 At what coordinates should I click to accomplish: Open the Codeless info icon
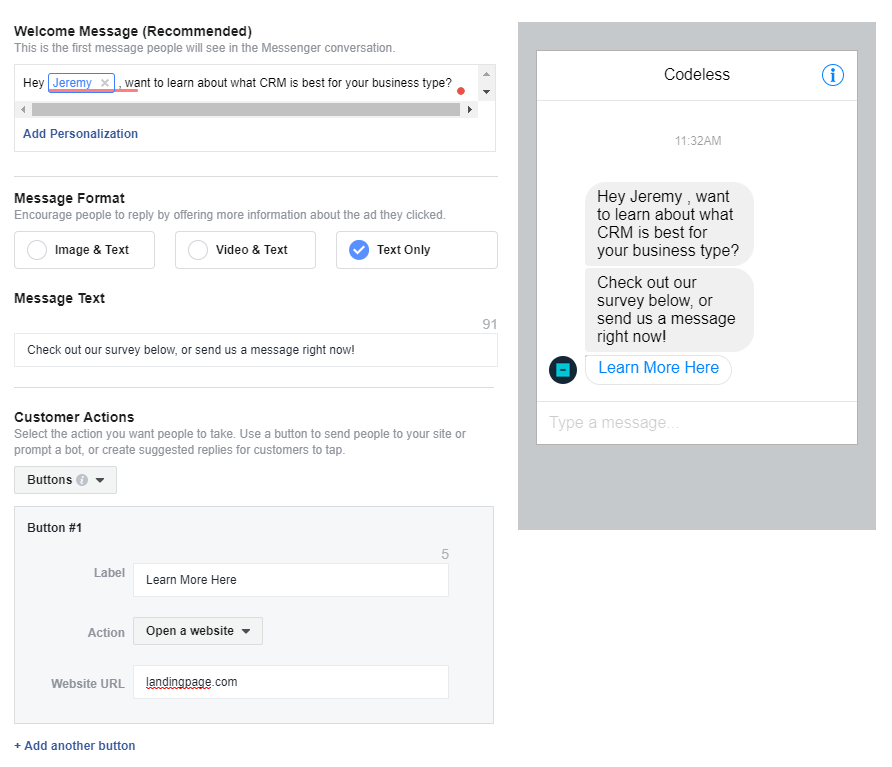point(832,75)
